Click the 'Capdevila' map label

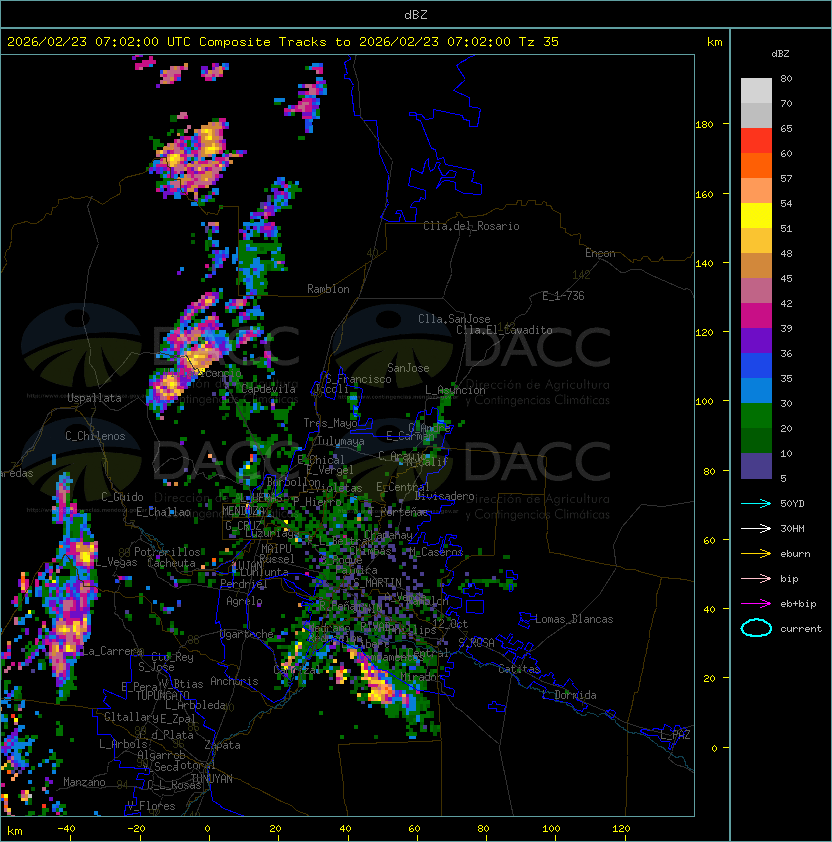[269, 389]
